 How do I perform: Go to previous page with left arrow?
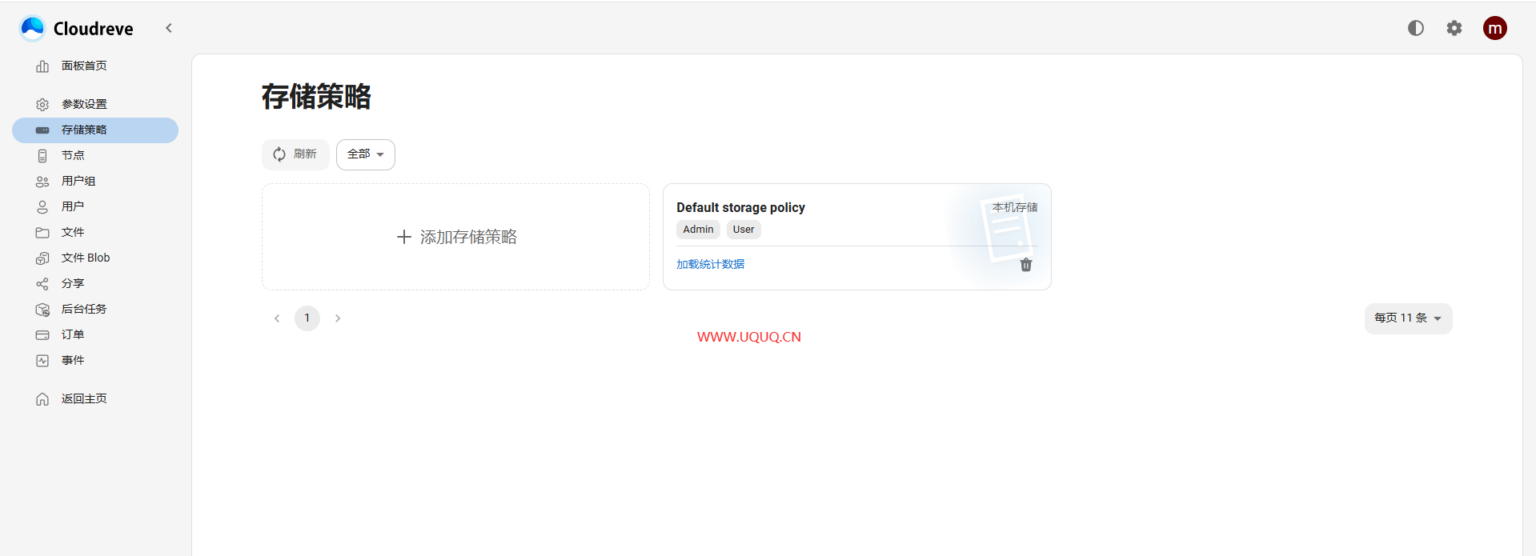[277, 318]
